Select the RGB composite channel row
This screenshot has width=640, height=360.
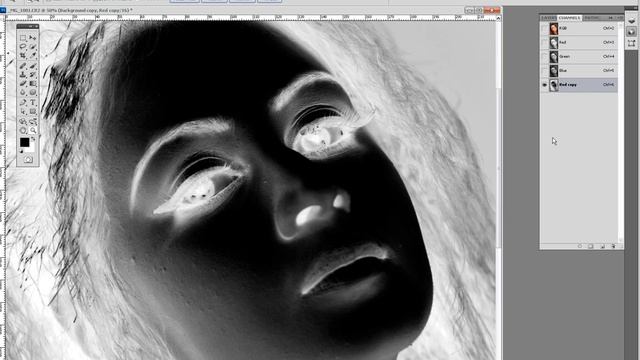tap(579, 29)
